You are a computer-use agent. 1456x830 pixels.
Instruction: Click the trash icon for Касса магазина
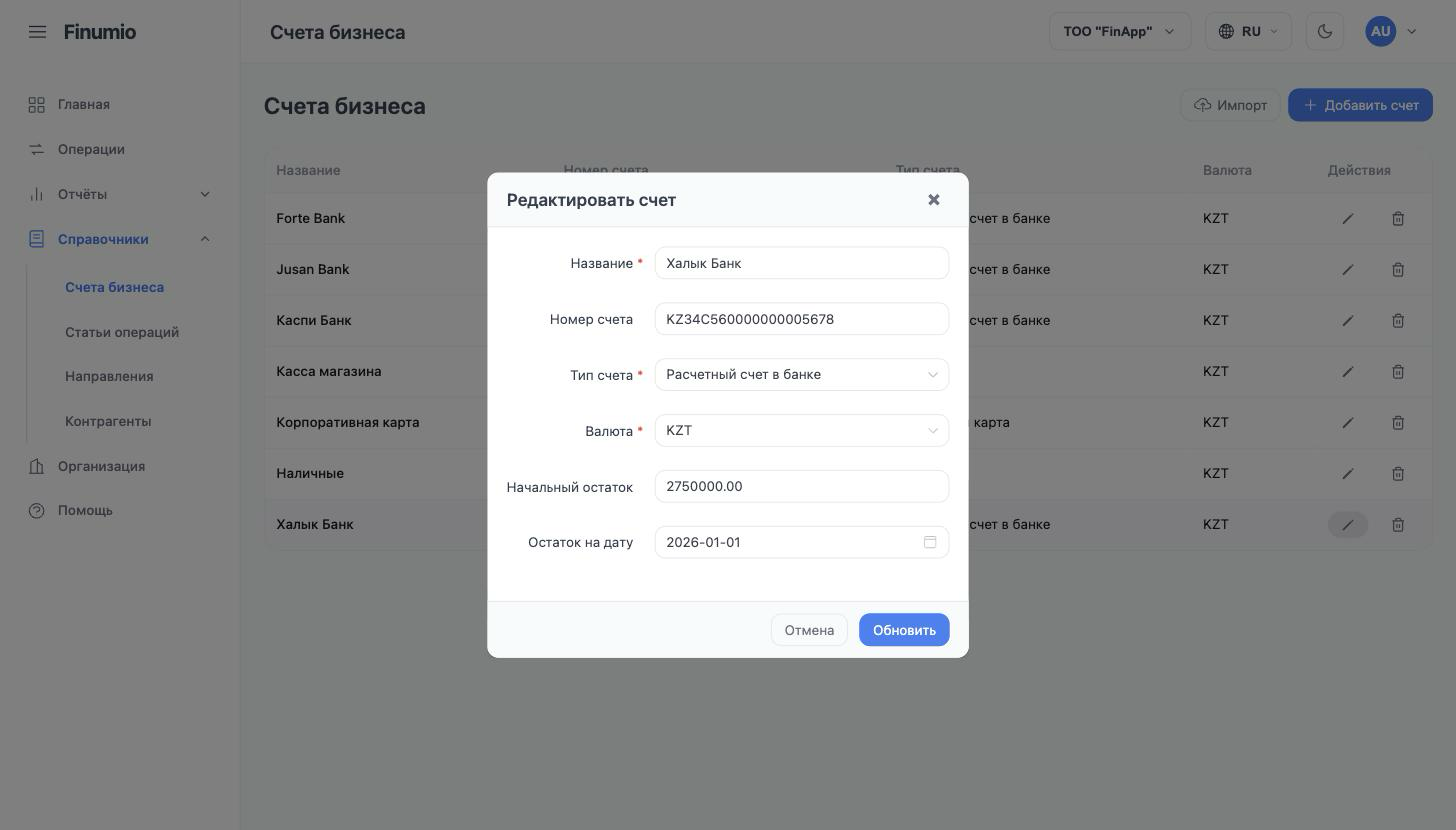1398,371
